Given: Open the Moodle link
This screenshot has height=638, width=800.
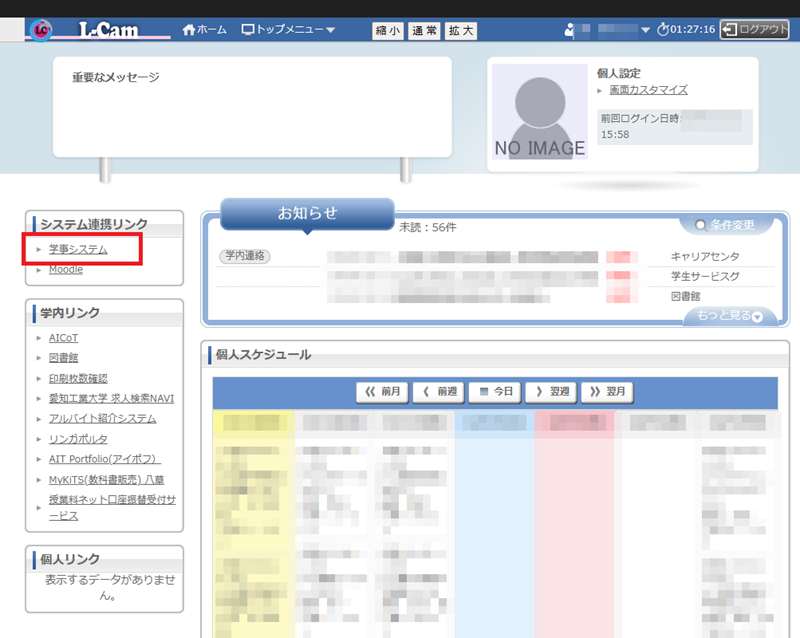Looking at the screenshot, I should coord(66,270).
